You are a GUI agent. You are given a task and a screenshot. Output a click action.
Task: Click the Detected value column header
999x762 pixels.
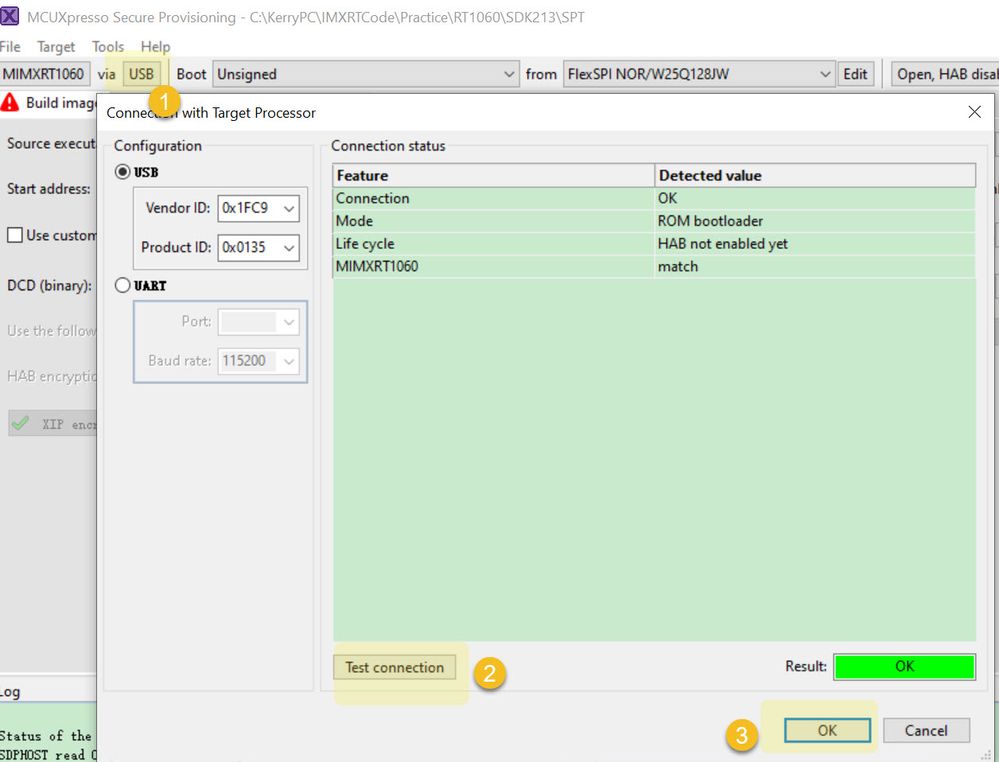[815, 175]
